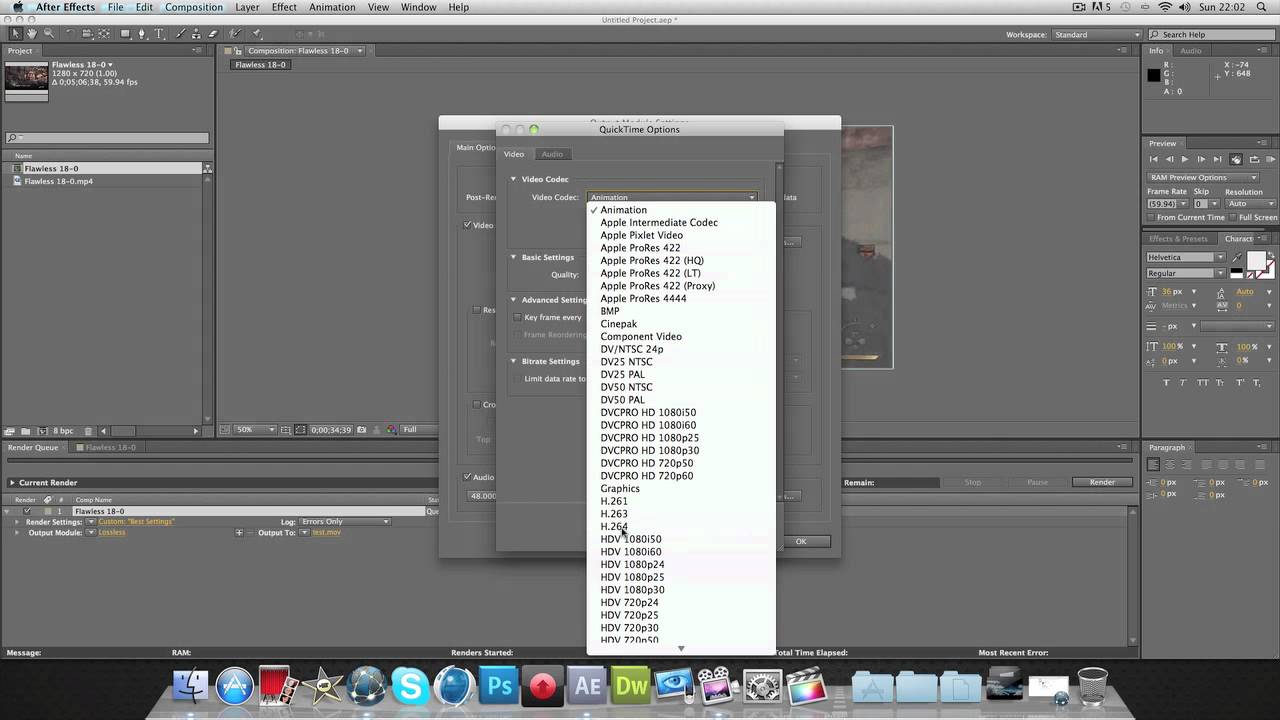Open After Effects from the dock
This screenshot has height=720, width=1280.
pos(587,687)
